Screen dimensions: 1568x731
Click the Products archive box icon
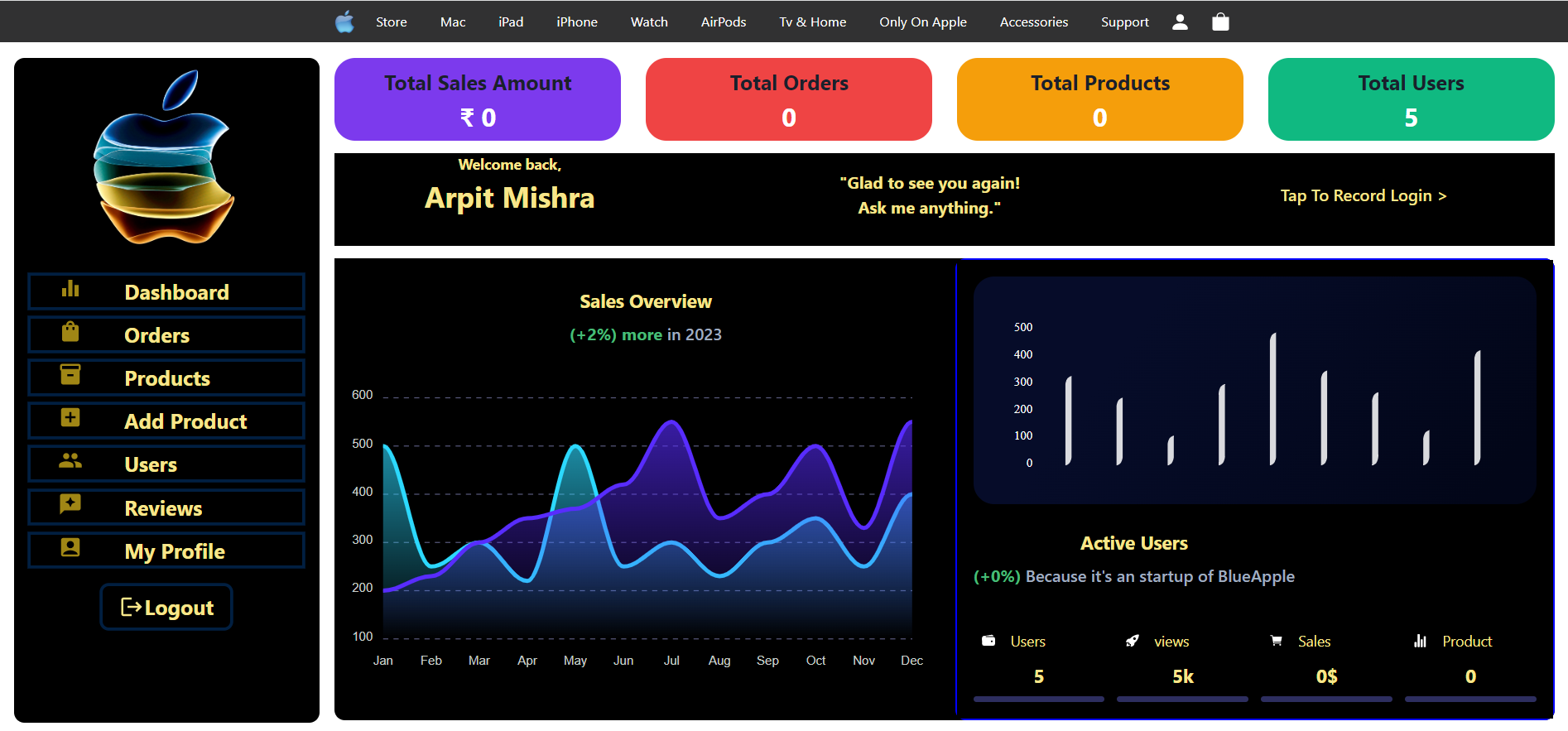click(x=70, y=375)
